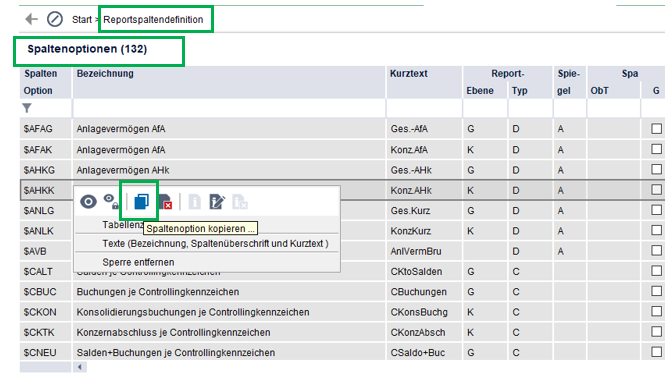Click the Kurztext column header

click(x=424, y=82)
